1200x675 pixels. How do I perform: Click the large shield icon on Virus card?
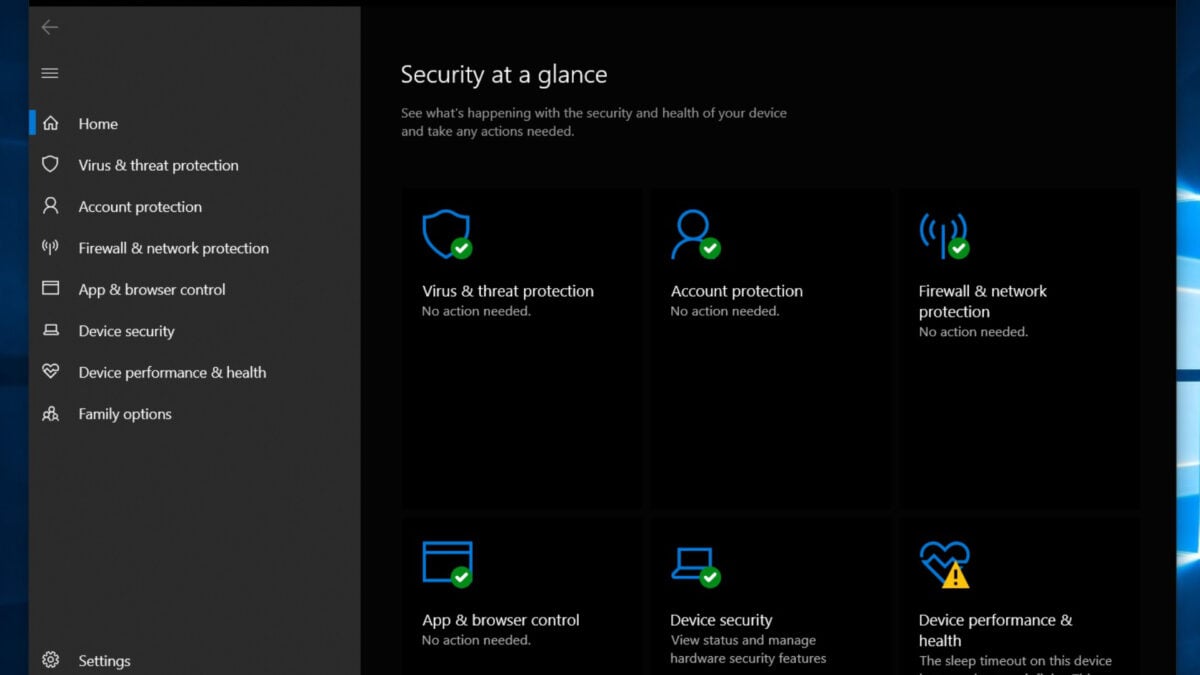[446, 234]
